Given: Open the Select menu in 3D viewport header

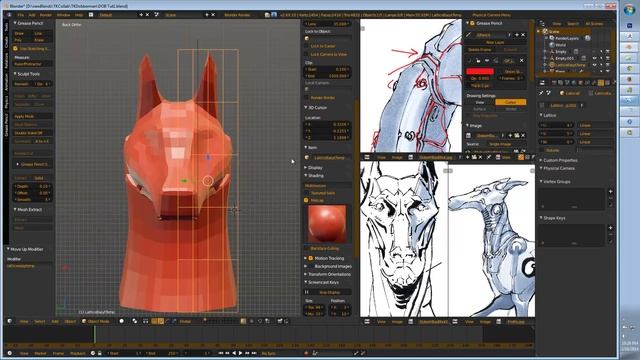Looking at the screenshot, I should click(x=40, y=322).
